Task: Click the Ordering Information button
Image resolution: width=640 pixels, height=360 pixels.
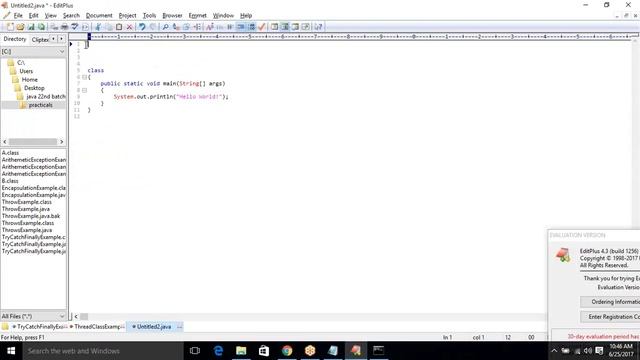Action: coord(610,302)
